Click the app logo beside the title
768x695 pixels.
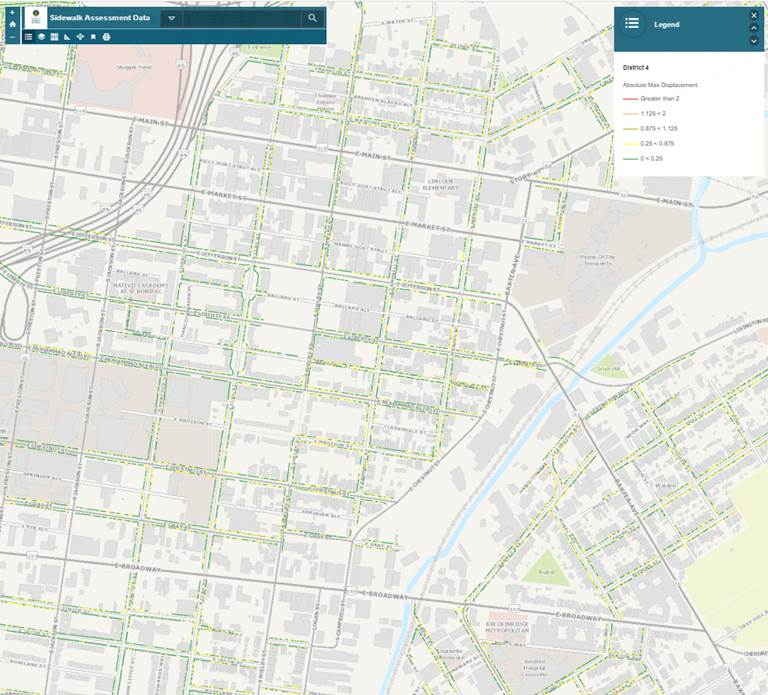[36, 18]
